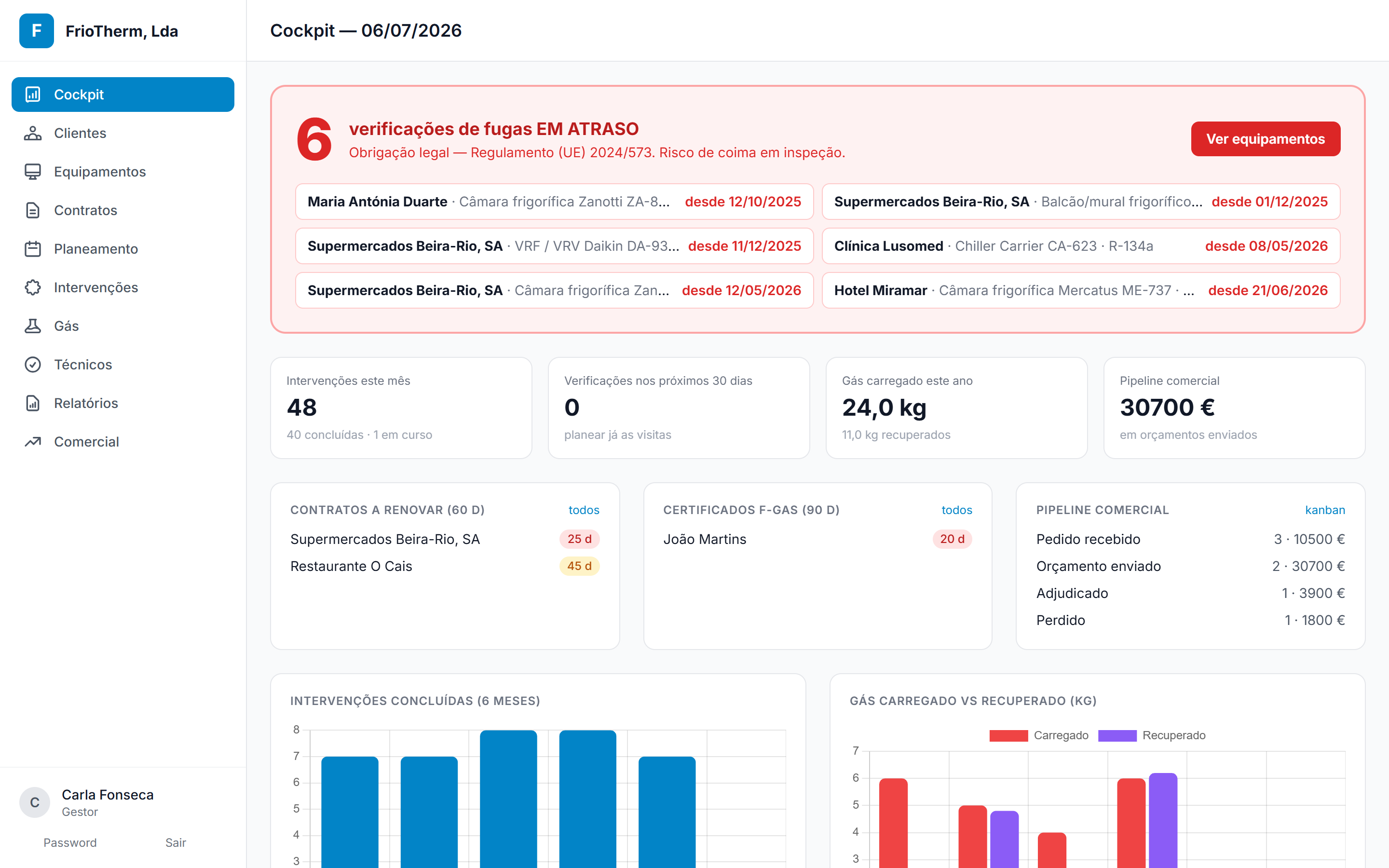
Task: Select João Martins certificate row
Action: [818, 539]
